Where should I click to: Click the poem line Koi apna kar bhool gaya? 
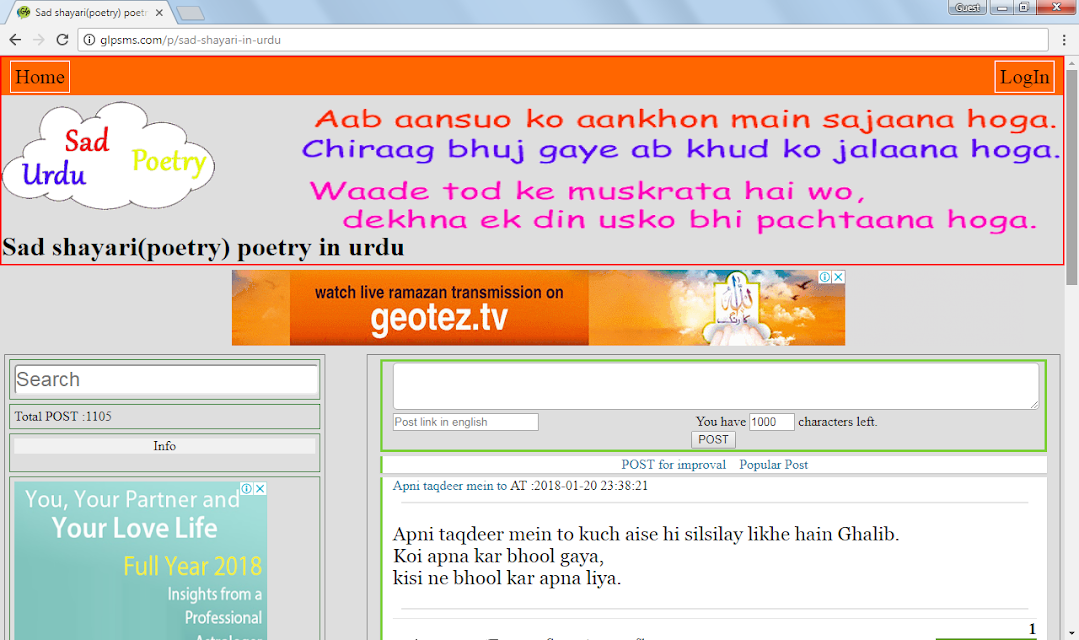click(x=498, y=556)
